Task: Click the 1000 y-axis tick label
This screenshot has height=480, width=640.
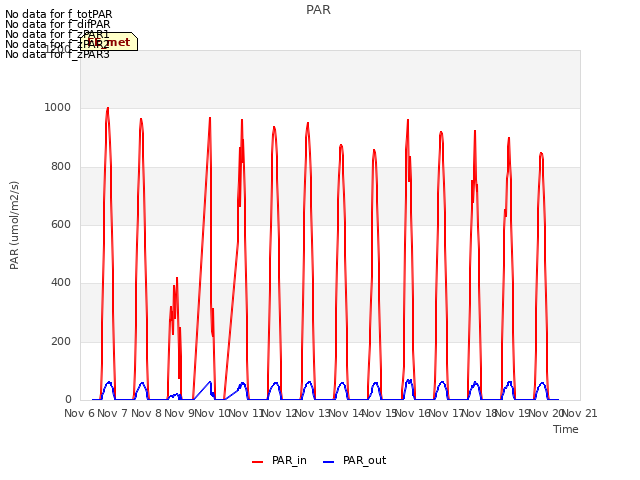Action: (58, 107)
